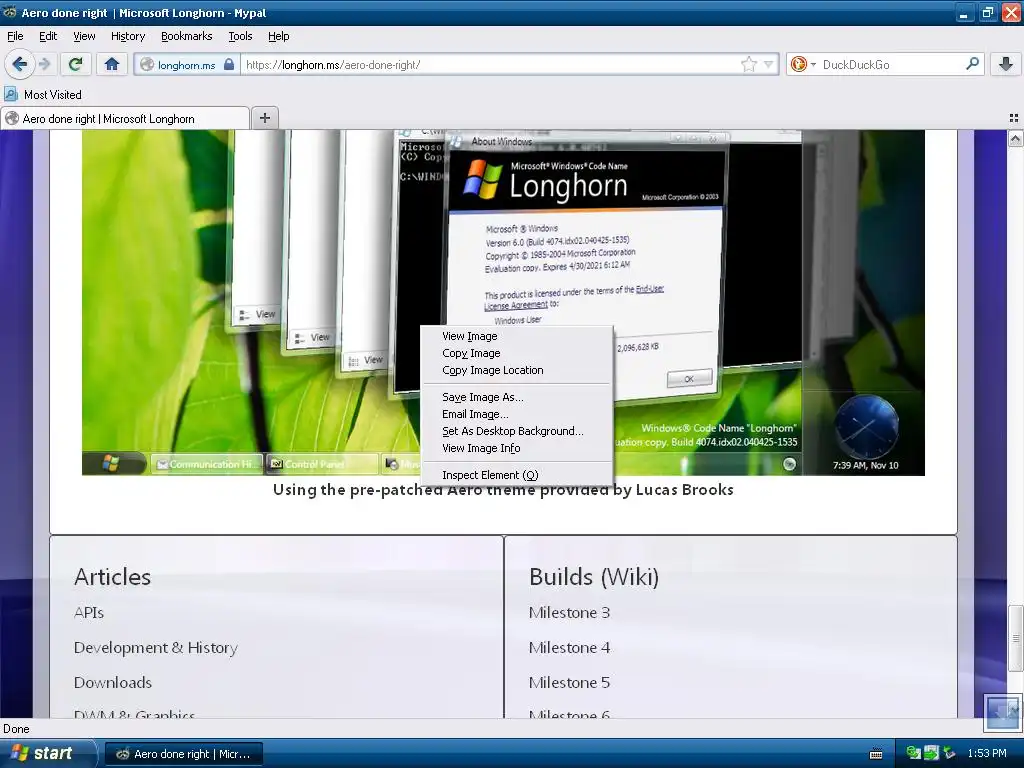
Task: Open the tab groups grid icon
Action: [1014, 118]
